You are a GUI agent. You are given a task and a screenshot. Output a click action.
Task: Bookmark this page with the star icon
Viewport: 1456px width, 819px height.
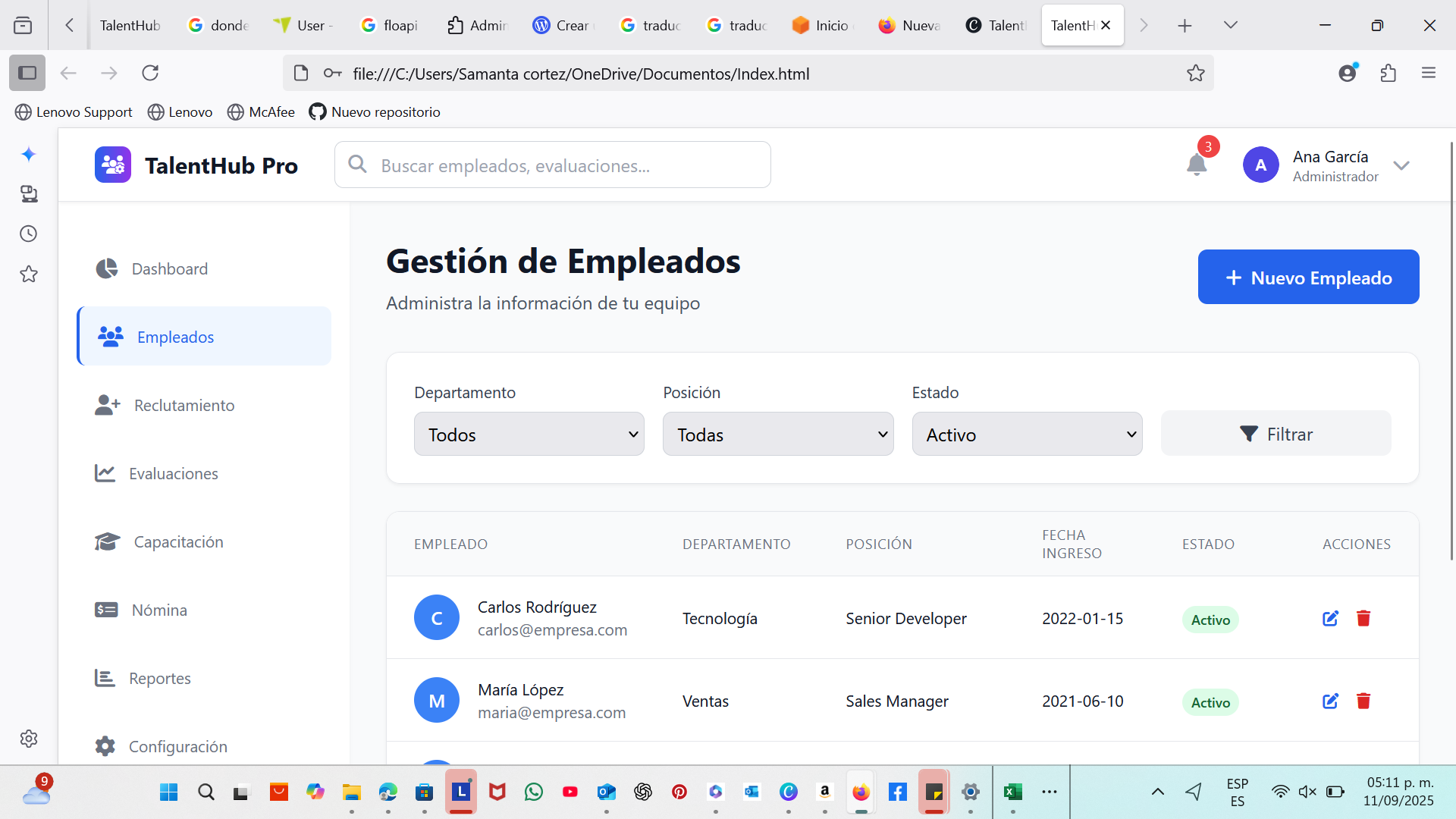tap(1195, 74)
